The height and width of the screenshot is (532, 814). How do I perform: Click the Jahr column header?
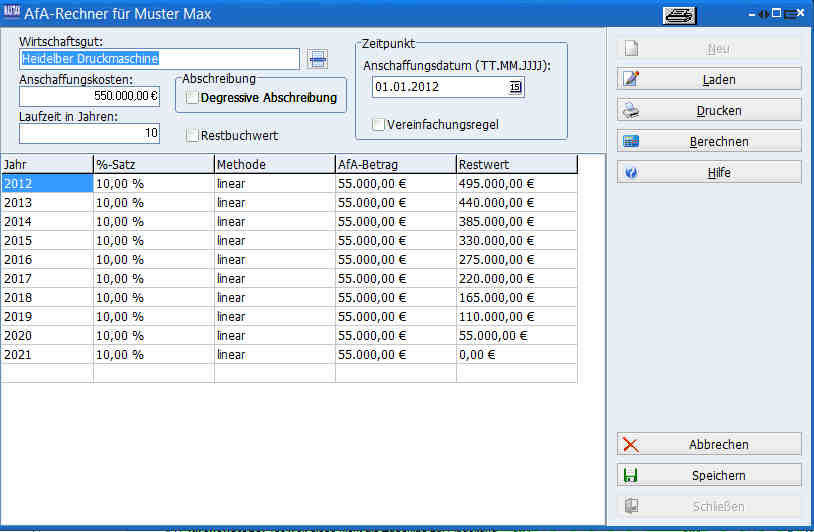46,164
